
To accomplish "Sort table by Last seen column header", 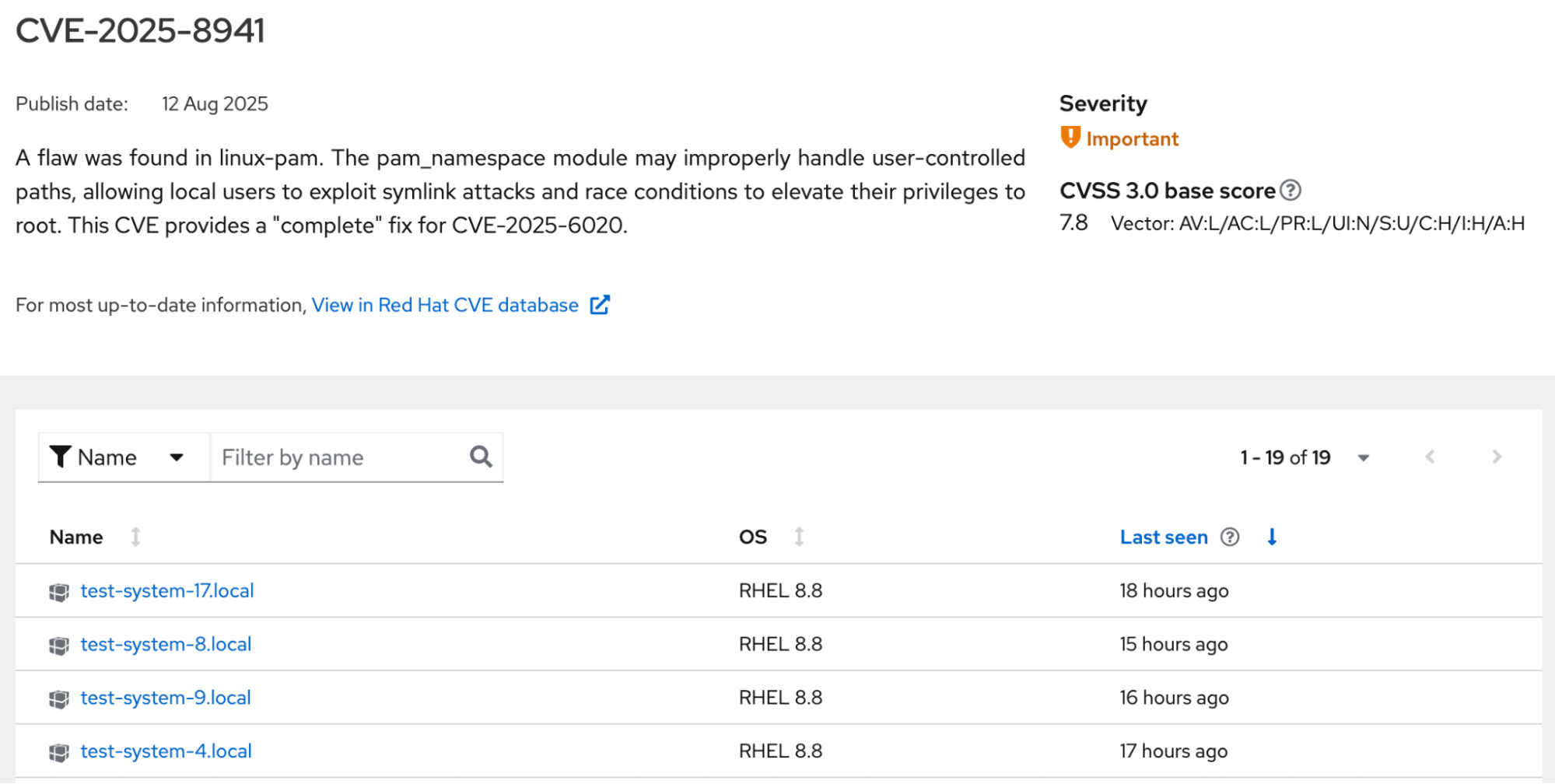I will 1163,537.
